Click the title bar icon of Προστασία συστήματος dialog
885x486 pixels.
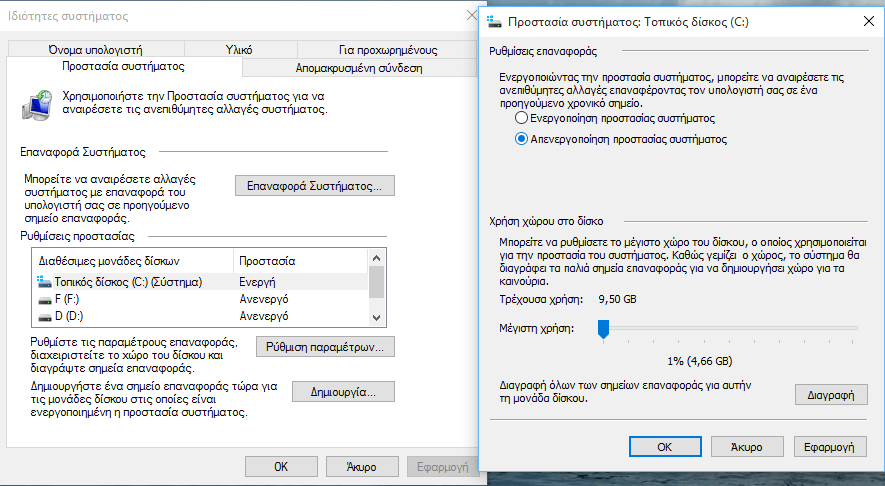pyautogui.click(x=496, y=20)
